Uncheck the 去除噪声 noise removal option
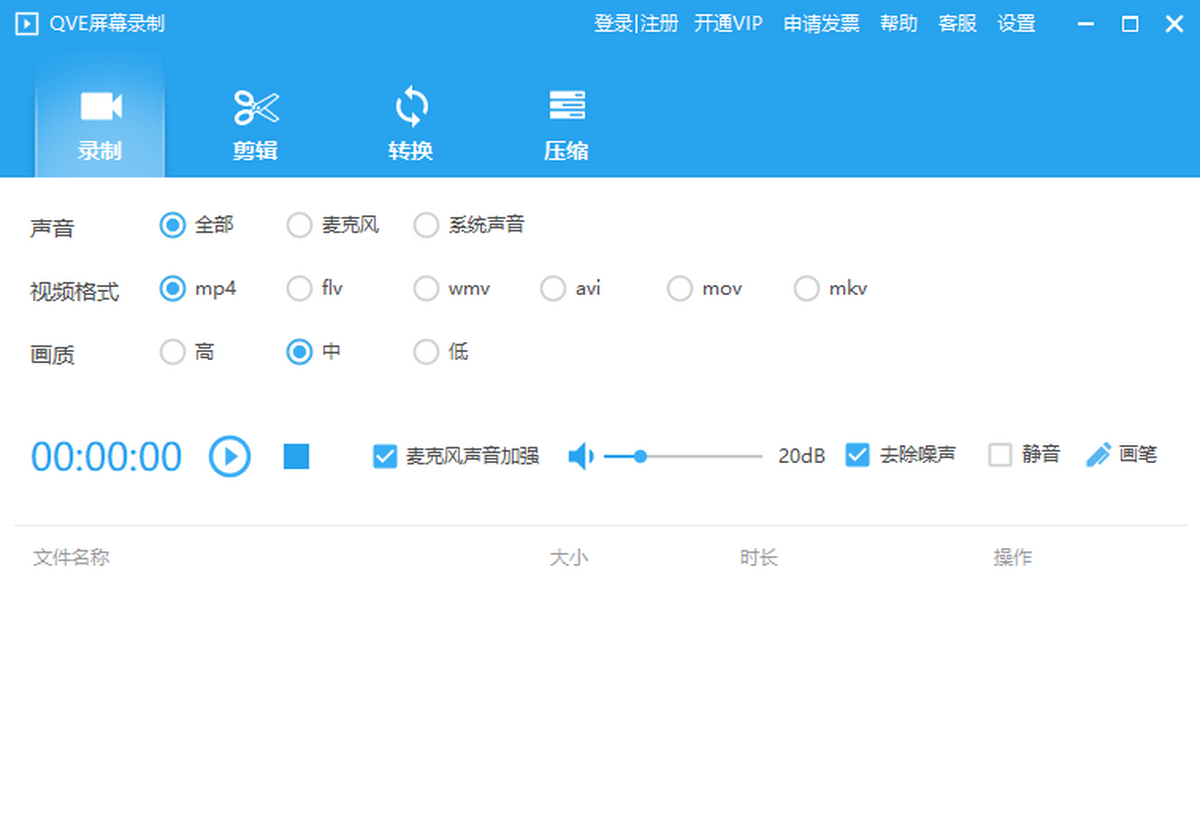This screenshot has height=813, width=1200. [857, 454]
